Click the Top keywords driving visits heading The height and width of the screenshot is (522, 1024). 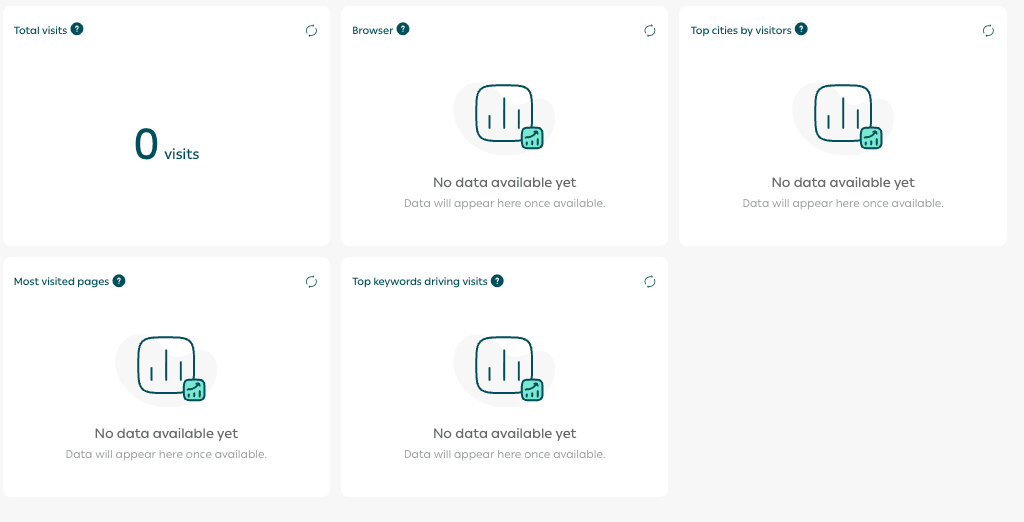coord(420,282)
